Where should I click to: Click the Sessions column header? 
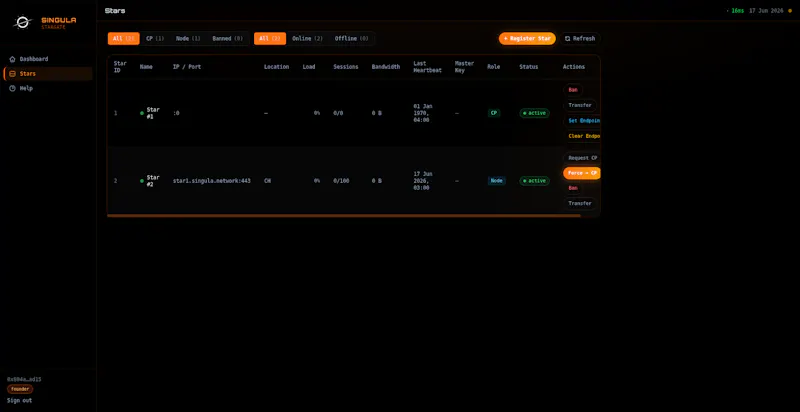346,67
